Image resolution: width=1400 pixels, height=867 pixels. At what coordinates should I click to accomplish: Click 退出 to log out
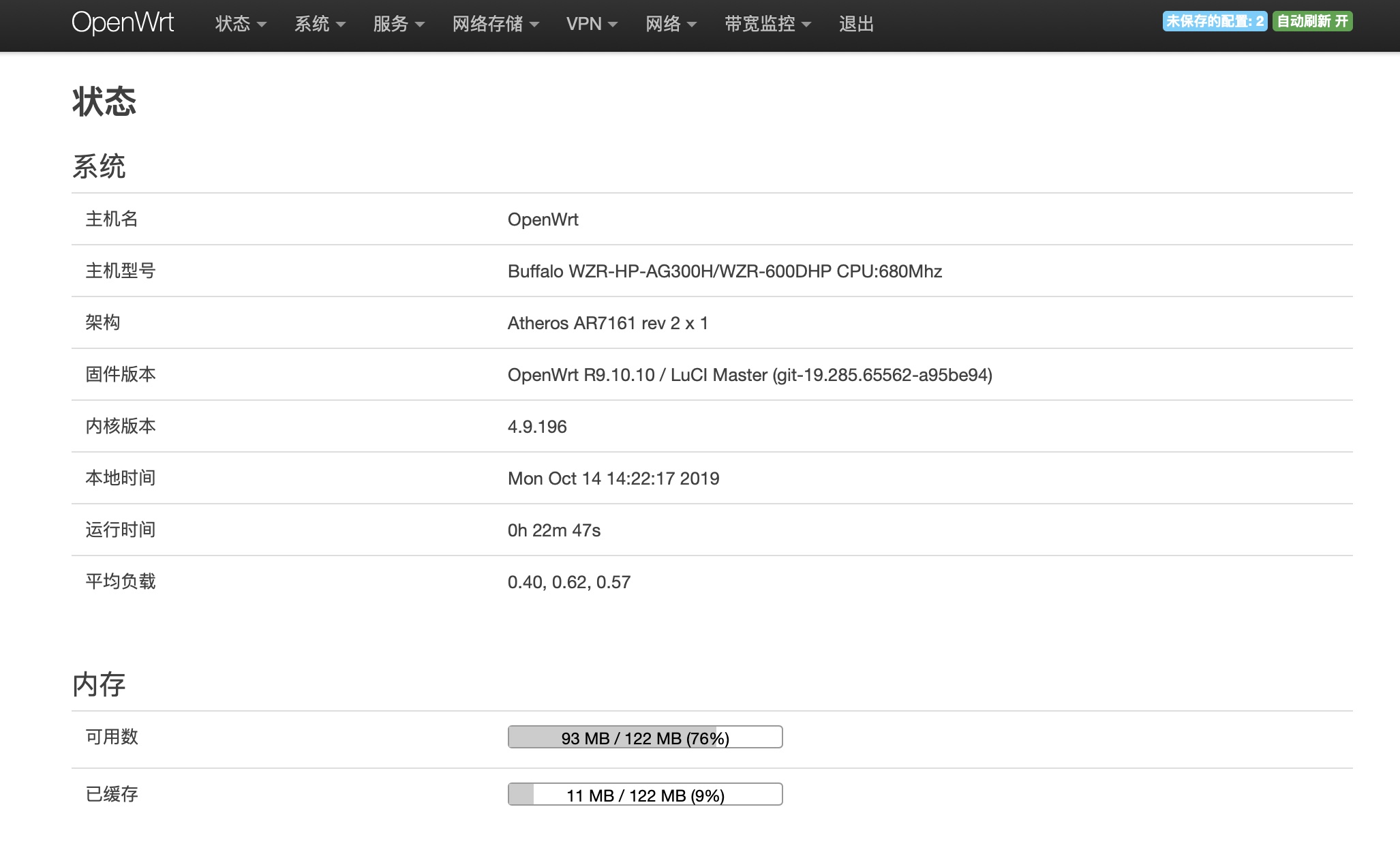(x=856, y=24)
